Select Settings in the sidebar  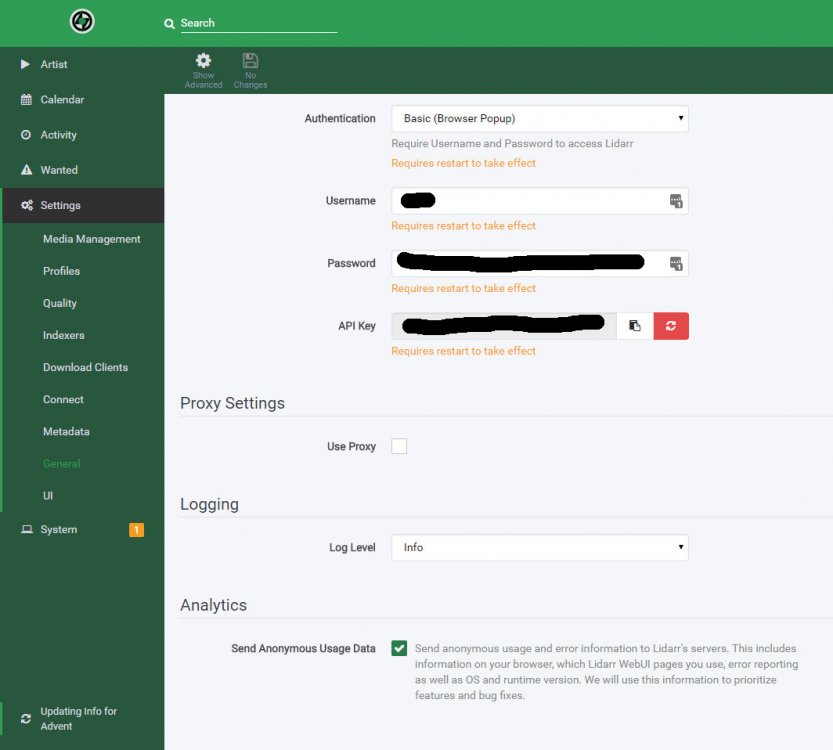pyautogui.click(x=82, y=205)
